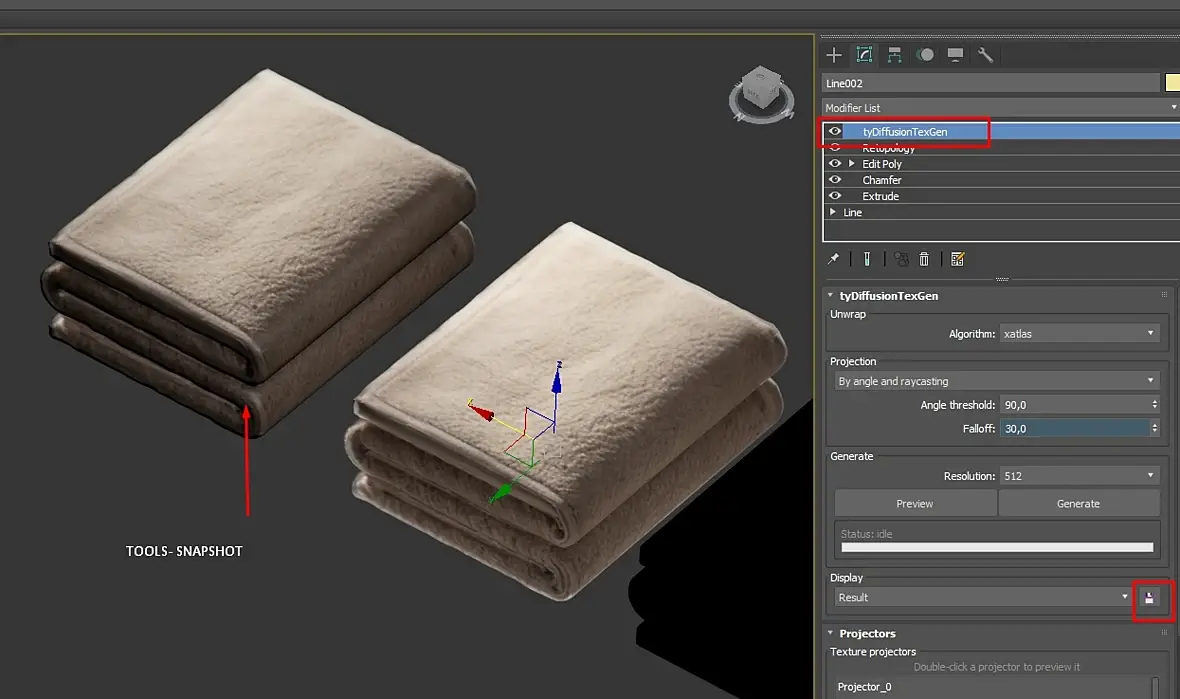Hide the Chamfer modifier via eye icon

click(x=835, y=180)
